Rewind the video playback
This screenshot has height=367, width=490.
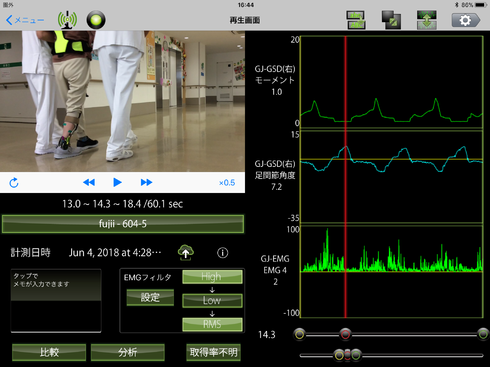[x=89, y=182]
